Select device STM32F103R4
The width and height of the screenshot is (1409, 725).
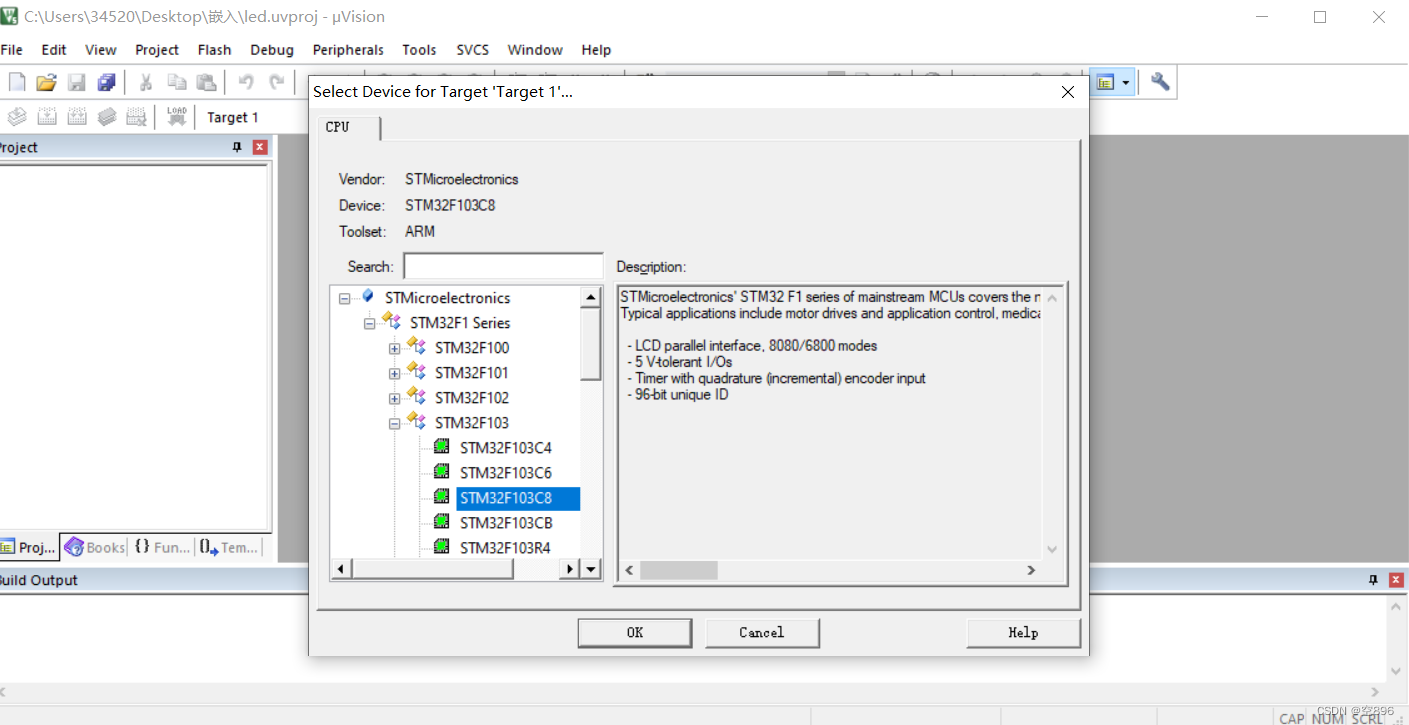505,548
